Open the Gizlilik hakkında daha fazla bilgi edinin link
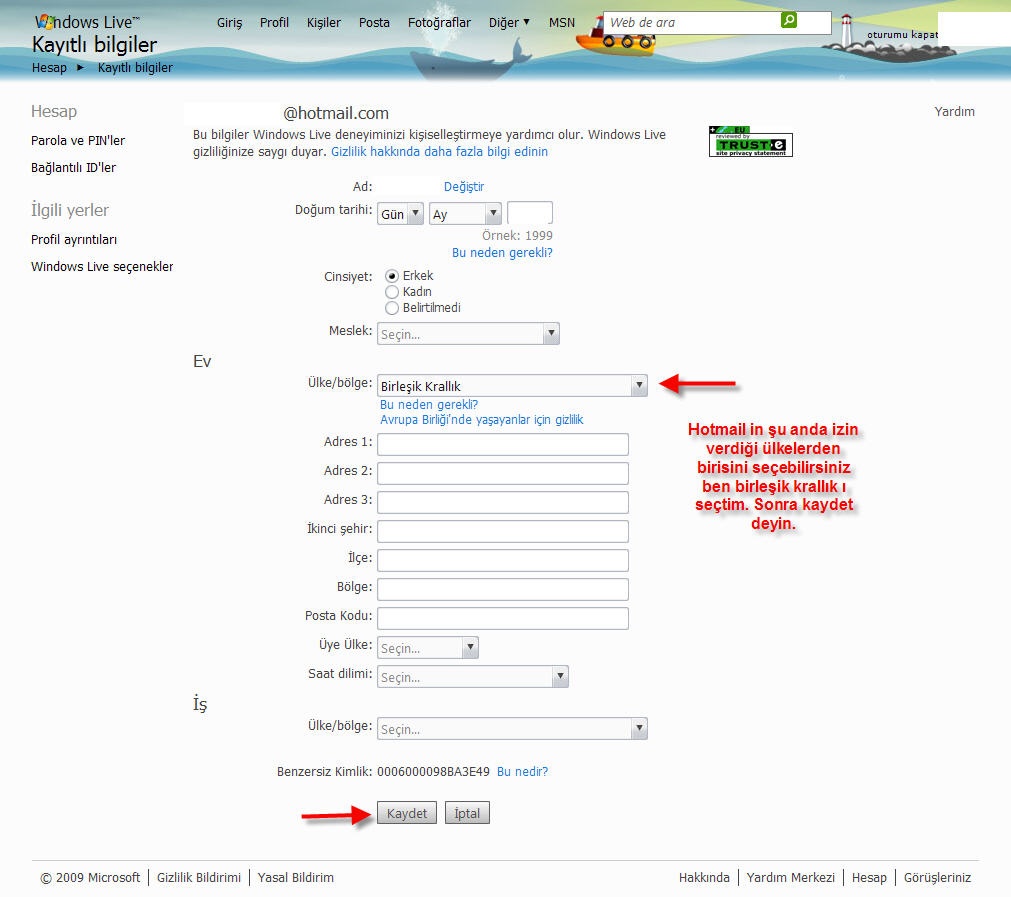The width and height of the screenshot is (1011, 897). (x=439, y=152)
